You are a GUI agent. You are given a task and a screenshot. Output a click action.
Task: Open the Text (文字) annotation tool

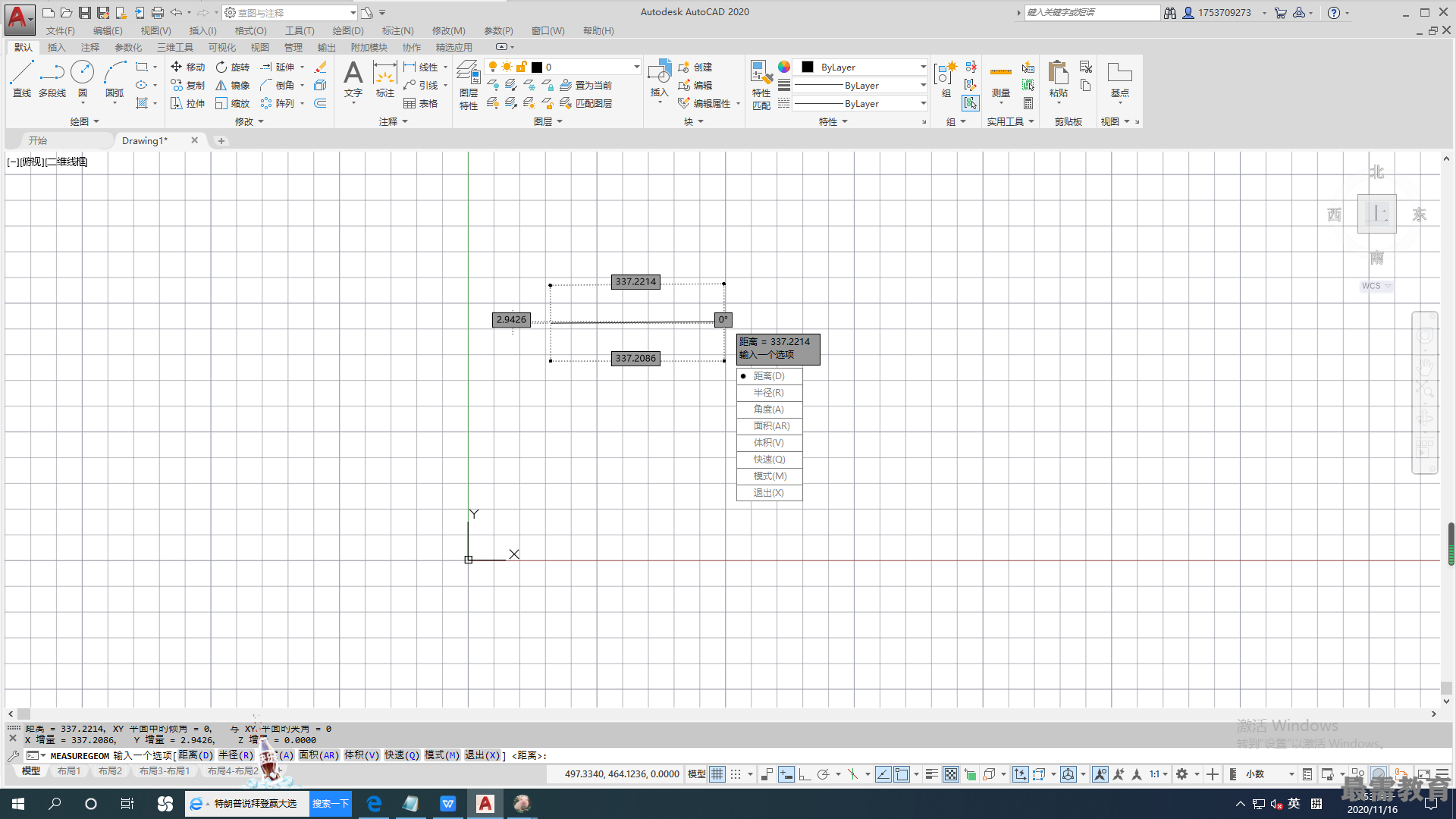pyautogui.click(x=353, y=79)
